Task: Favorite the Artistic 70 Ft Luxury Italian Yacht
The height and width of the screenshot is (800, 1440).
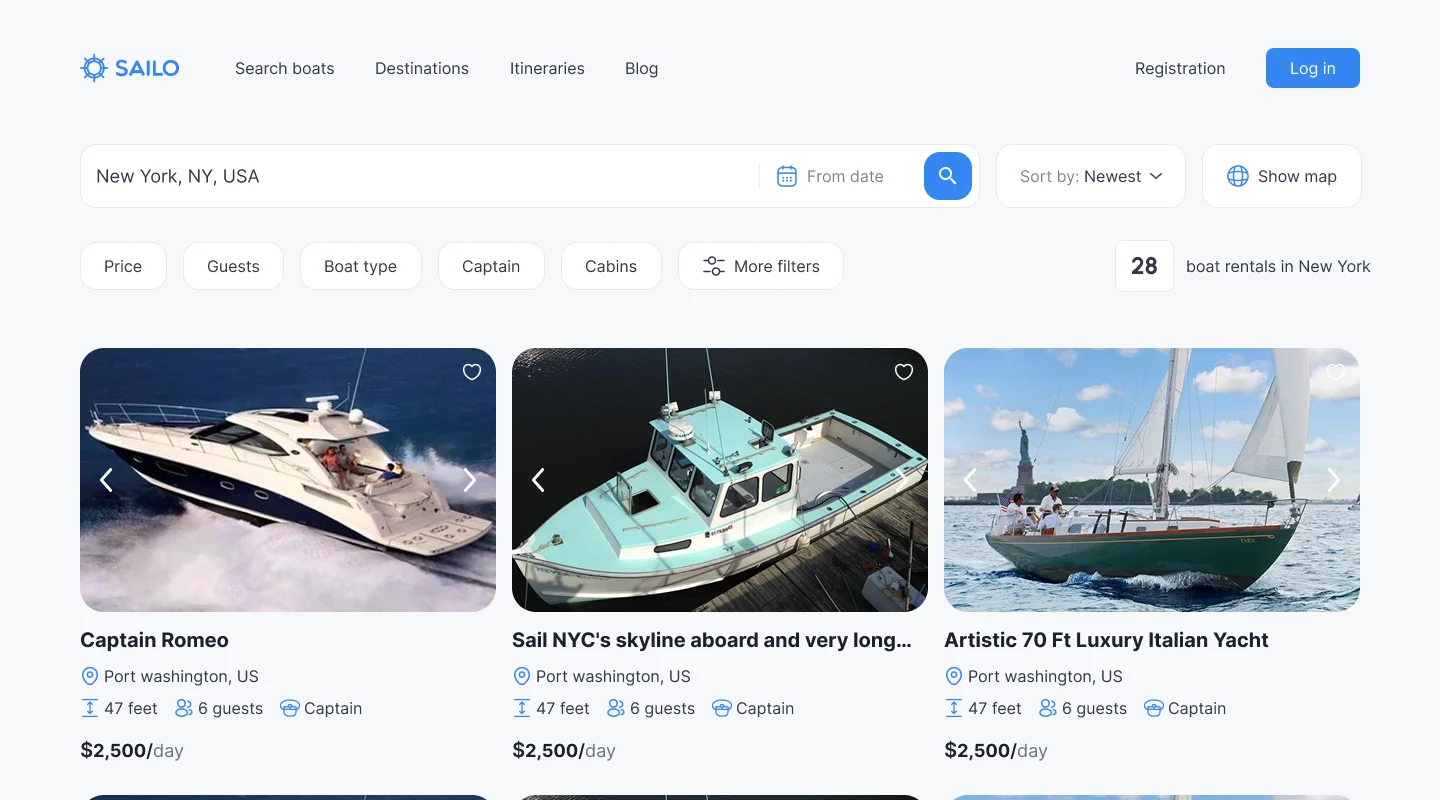Action: point(1336,372)
